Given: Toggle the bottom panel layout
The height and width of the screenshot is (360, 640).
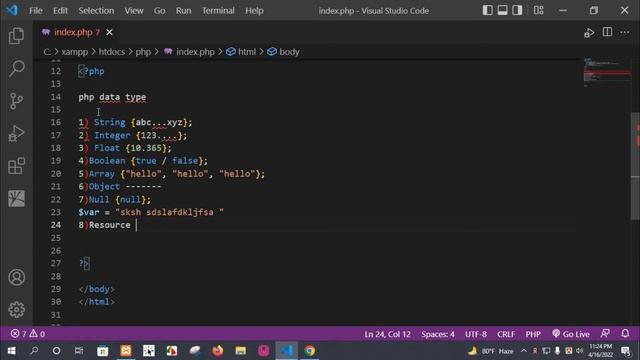Looking at the screenshot, I should (502, 10).
